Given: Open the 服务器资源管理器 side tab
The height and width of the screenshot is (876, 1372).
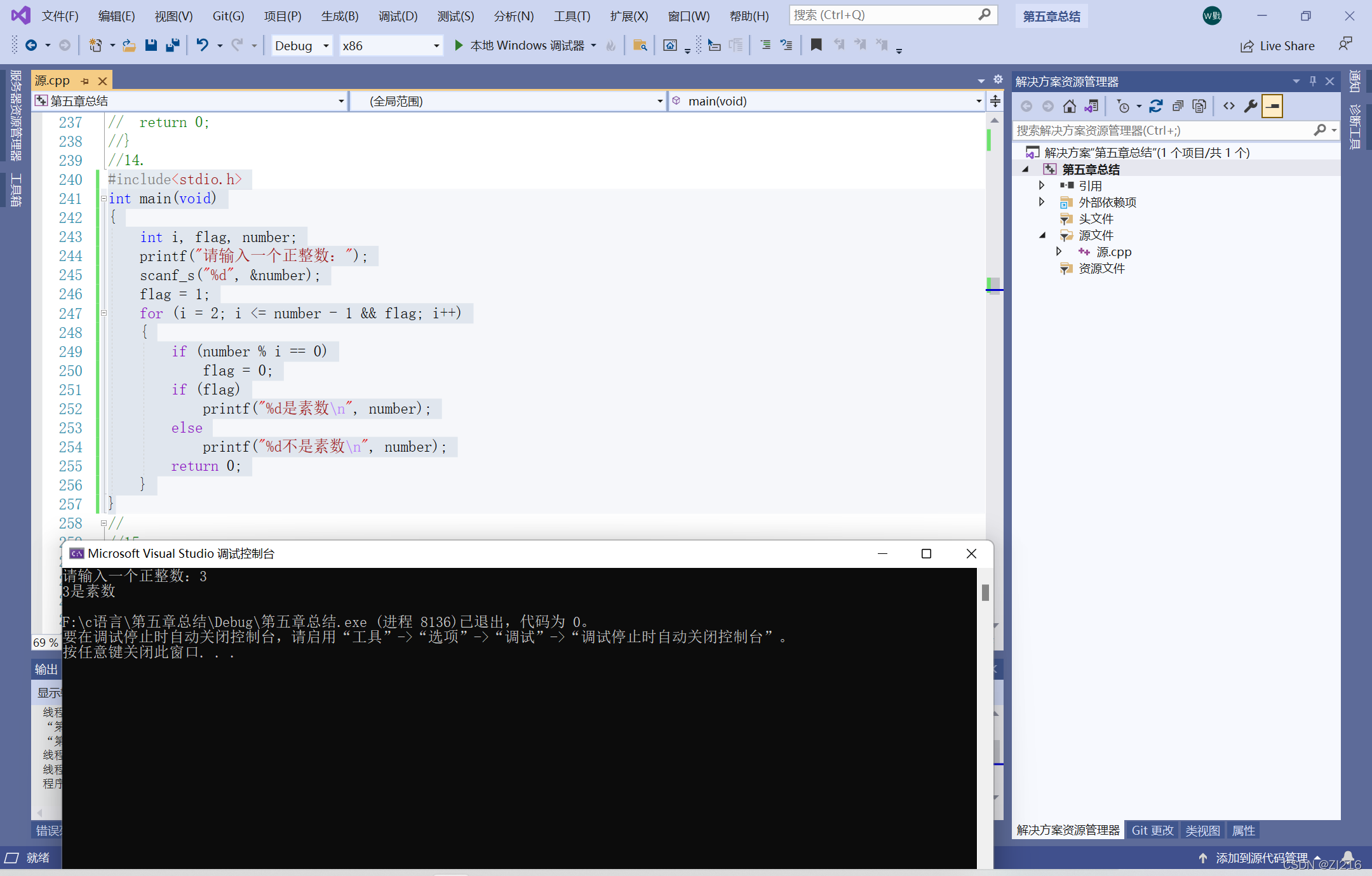Looking at the screenshot, I should click(x=16, y=115).
